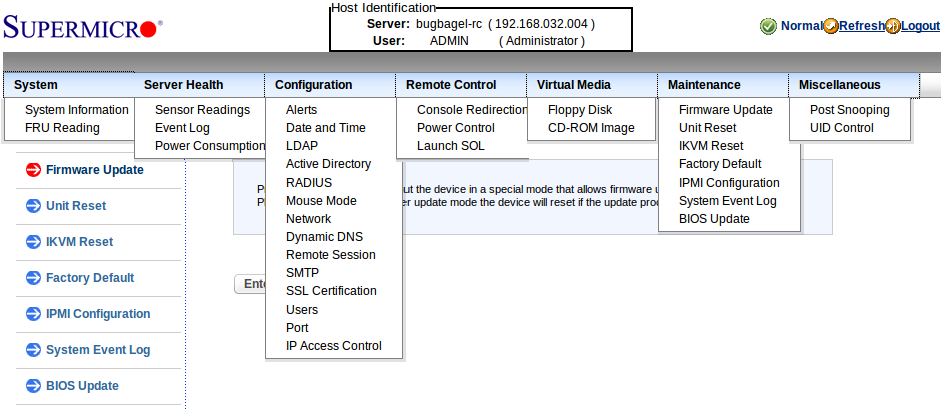The width and height of the screenshot is (941, 410).
Task: Open Console Redirection under Remote Control
Action: pos(472,110)
